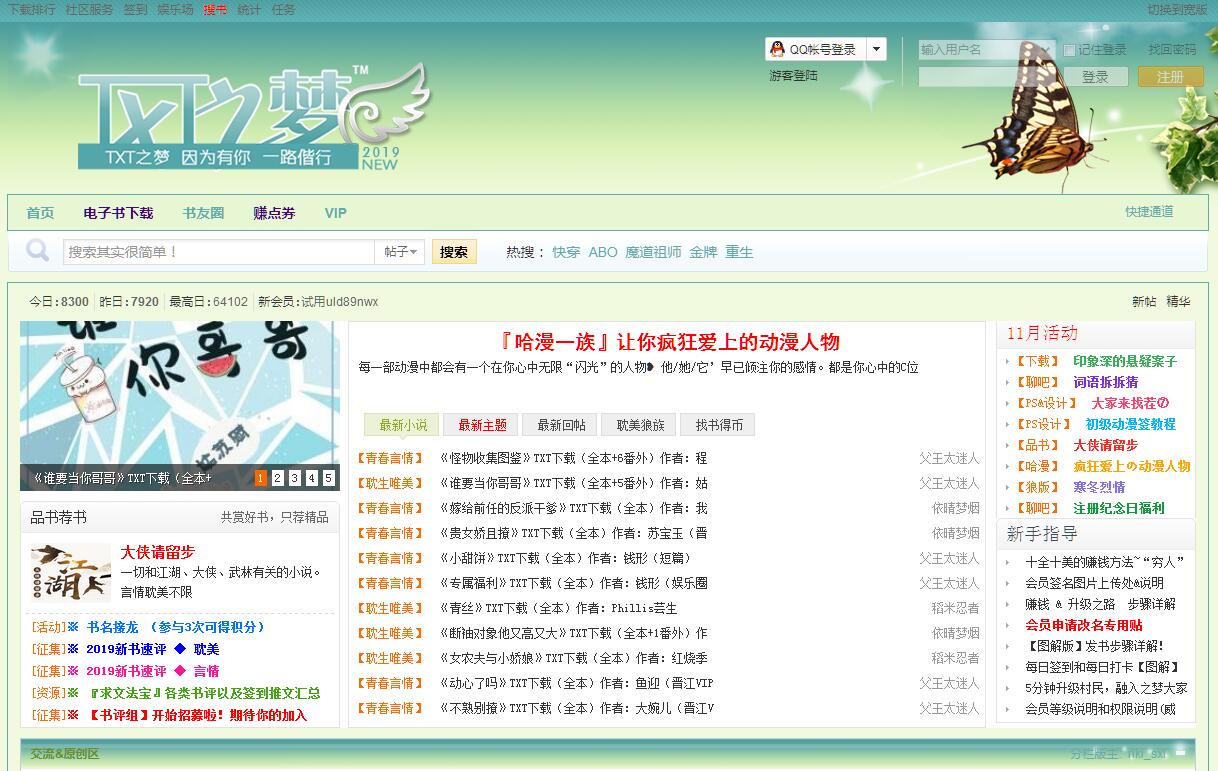Open the 快捷通道 link in the navigation bar
Viewport: 1218px width, 771px height.
[x=1148, y=212]
